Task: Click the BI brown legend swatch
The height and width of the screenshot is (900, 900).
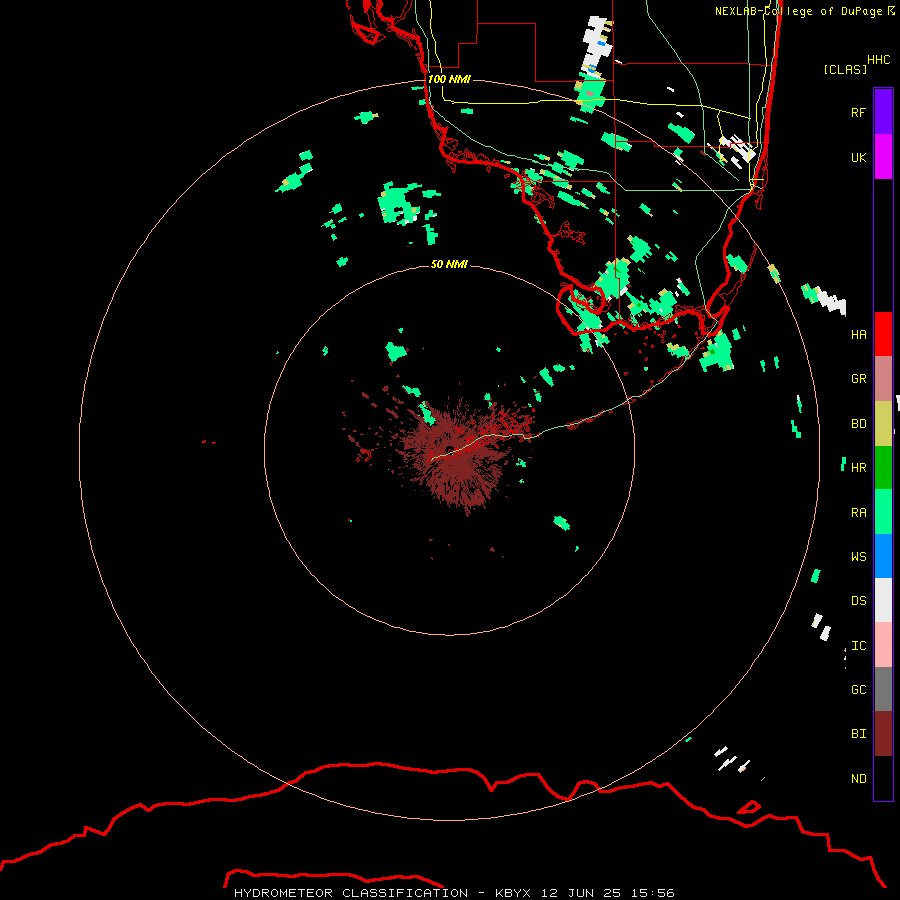Action: point(883,734)
